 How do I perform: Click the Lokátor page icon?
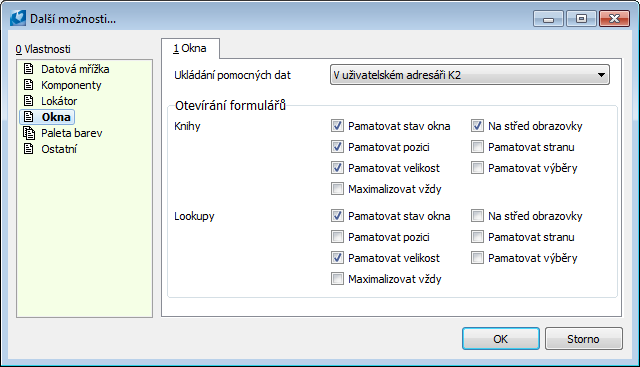(29, 100)
